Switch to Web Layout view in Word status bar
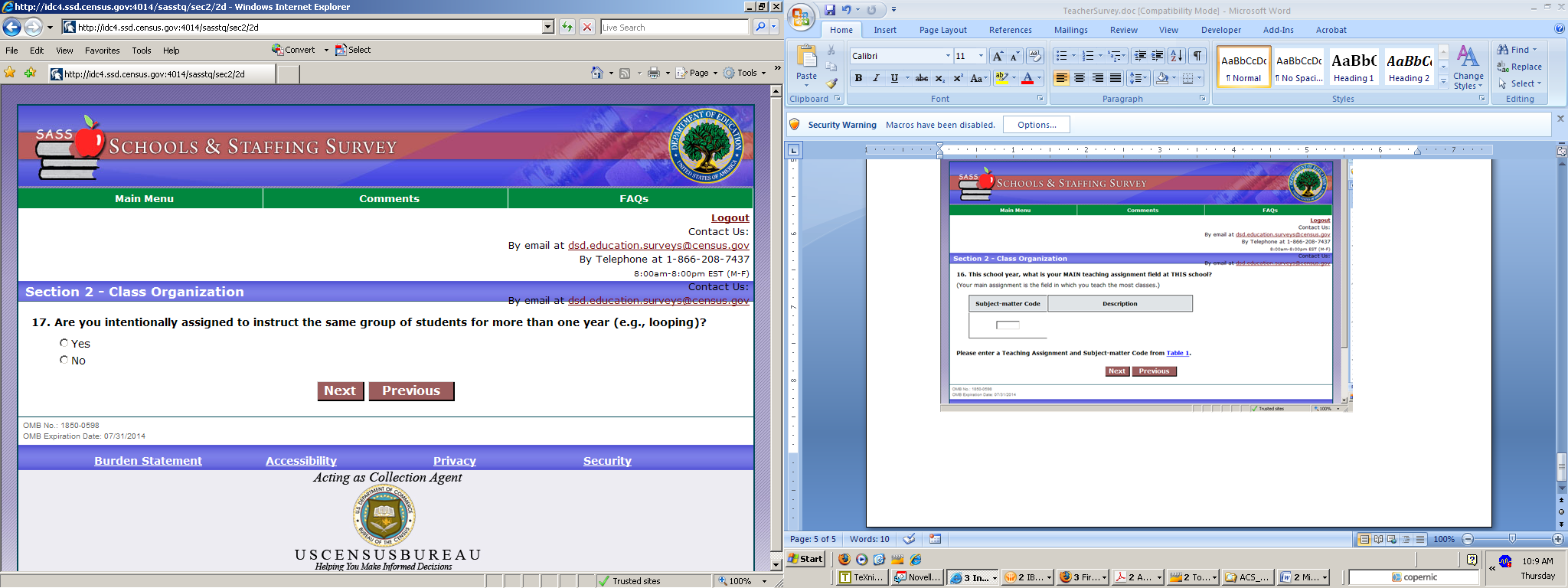This screenshot has height=588, width=1568. pos(1392,539)
